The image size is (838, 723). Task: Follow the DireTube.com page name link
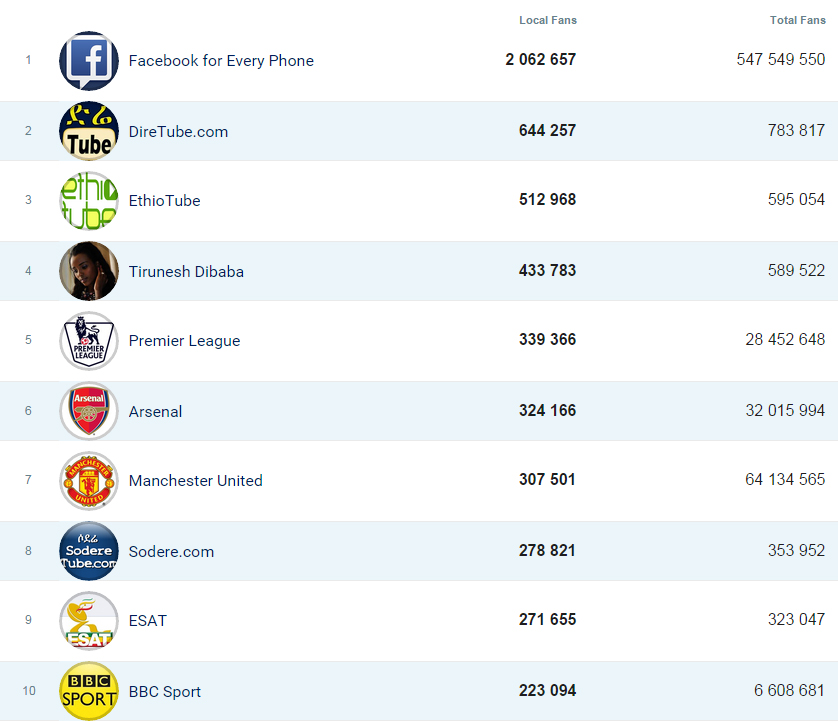pos(178,132)
